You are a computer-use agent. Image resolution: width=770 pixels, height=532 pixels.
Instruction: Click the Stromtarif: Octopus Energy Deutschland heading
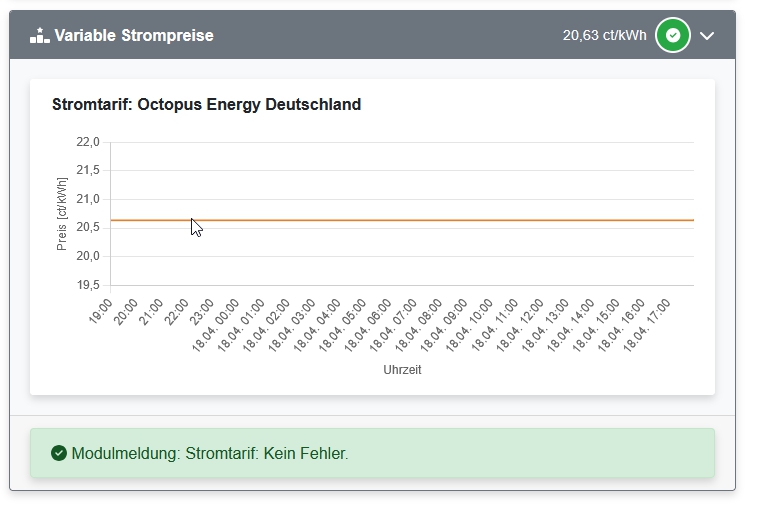tap(206, 104)
